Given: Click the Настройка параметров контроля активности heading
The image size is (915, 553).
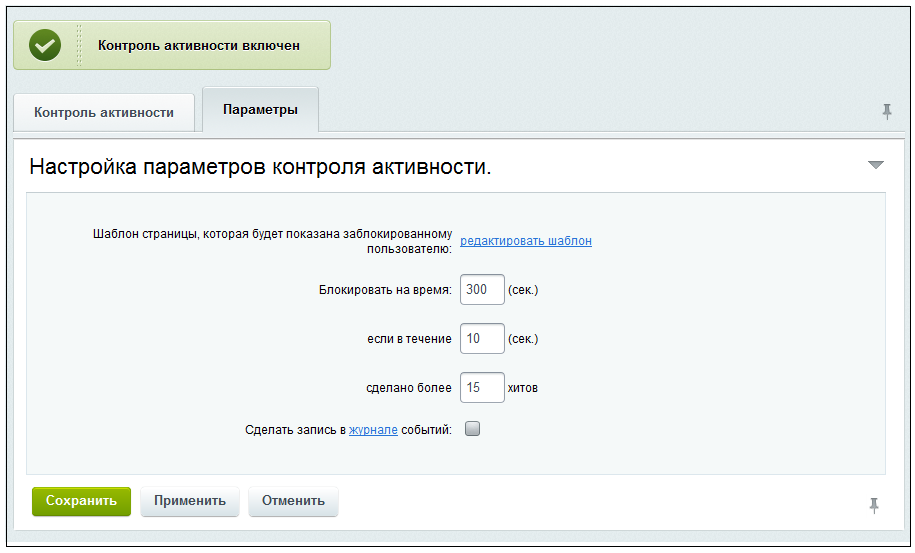Looking at the screenshot, I should (x=260, y=167).
